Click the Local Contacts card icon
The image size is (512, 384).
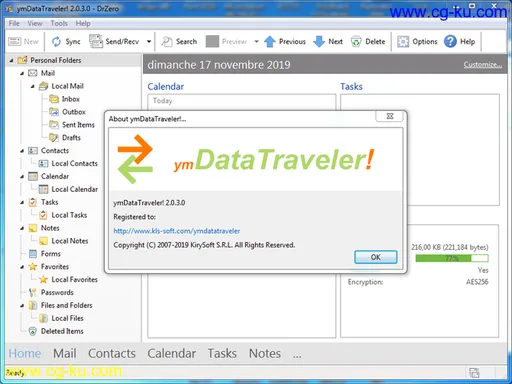click(x=43, y=163)
